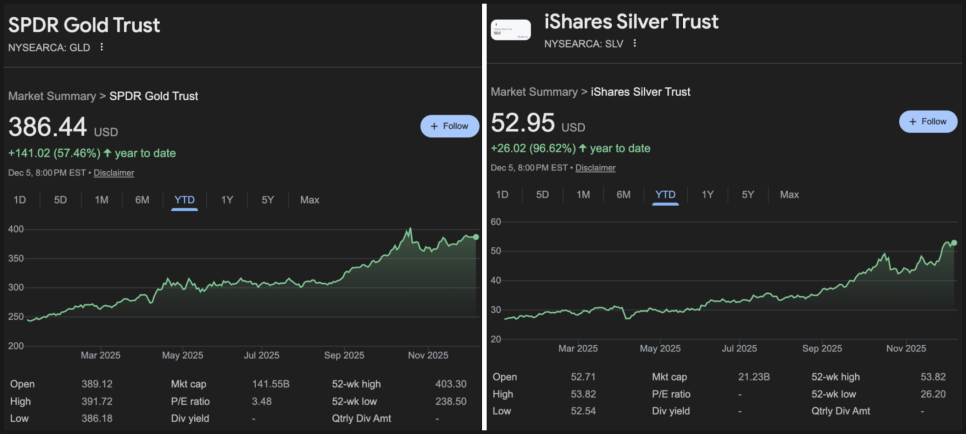This screenshot has height=434, width=966.
Task: Choose the Max range for the silver chart
Action: tap(790, 195)
